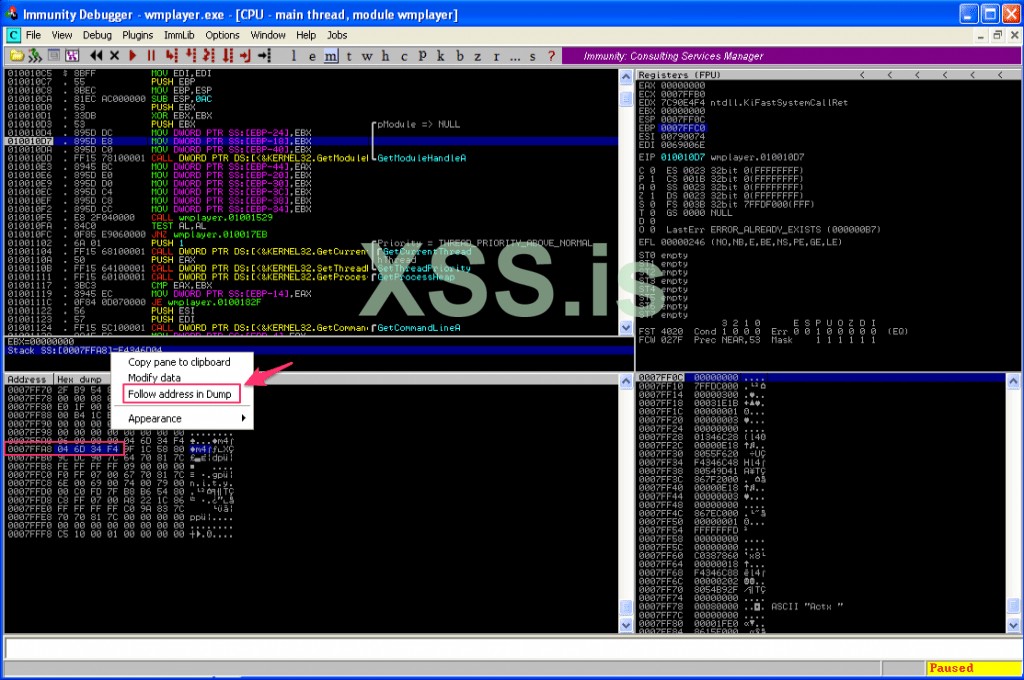1024x680 pixels.
Task: Click the Go to address arrow icon
Action: pos(264,56)
